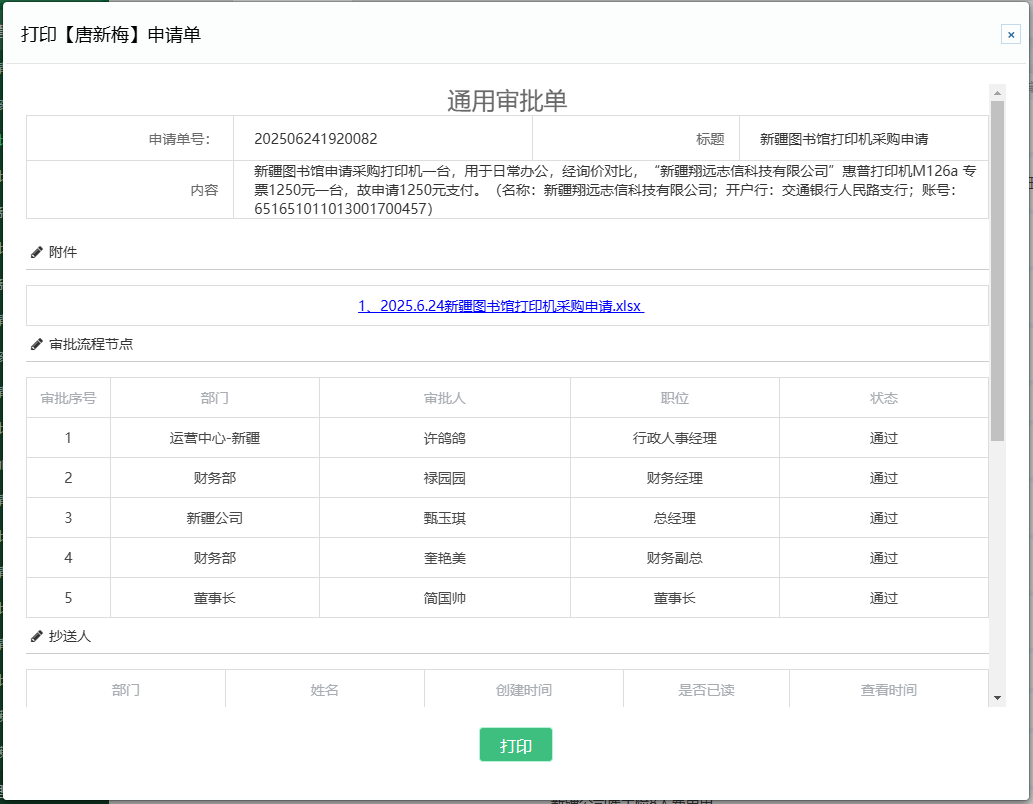Select the 财务经理 position cell
The image size is (1033, 804).
pyautogui.click(x=675, y=478)
